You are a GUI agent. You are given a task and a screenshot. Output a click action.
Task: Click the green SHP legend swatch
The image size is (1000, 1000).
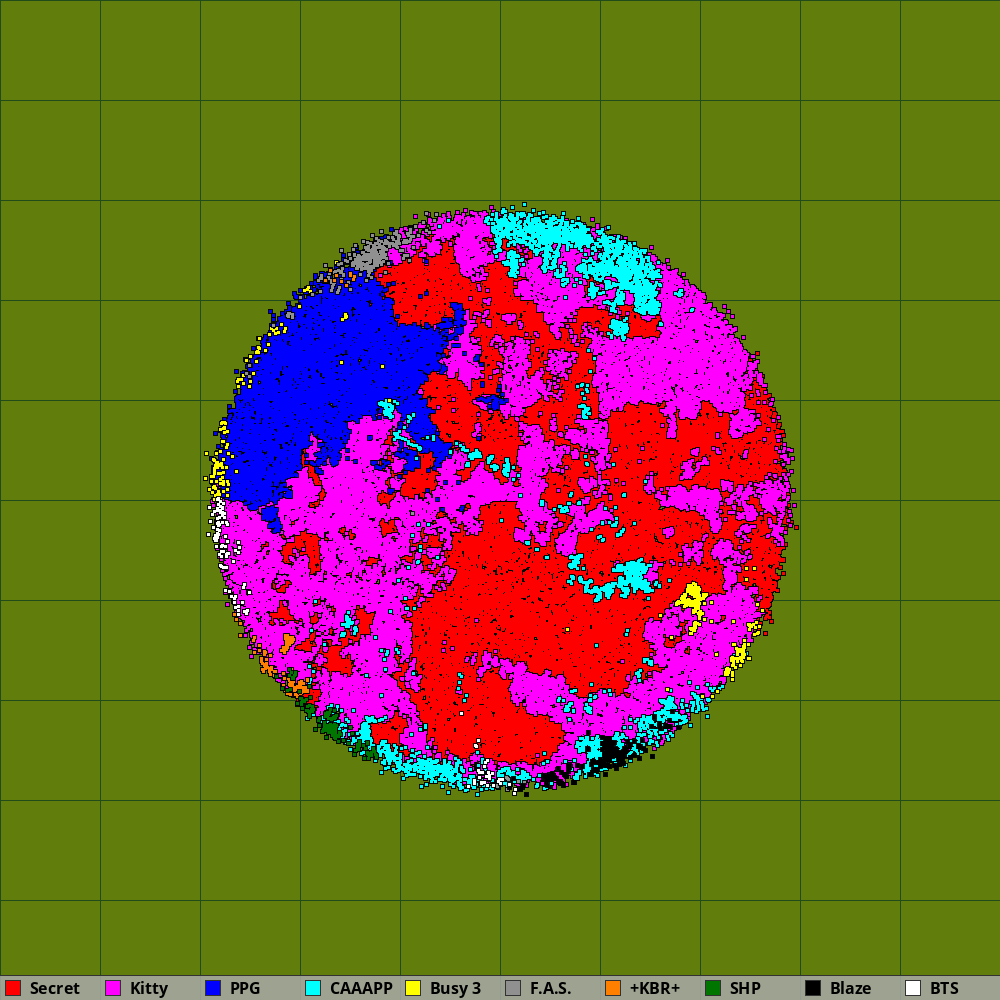[713, 988]
